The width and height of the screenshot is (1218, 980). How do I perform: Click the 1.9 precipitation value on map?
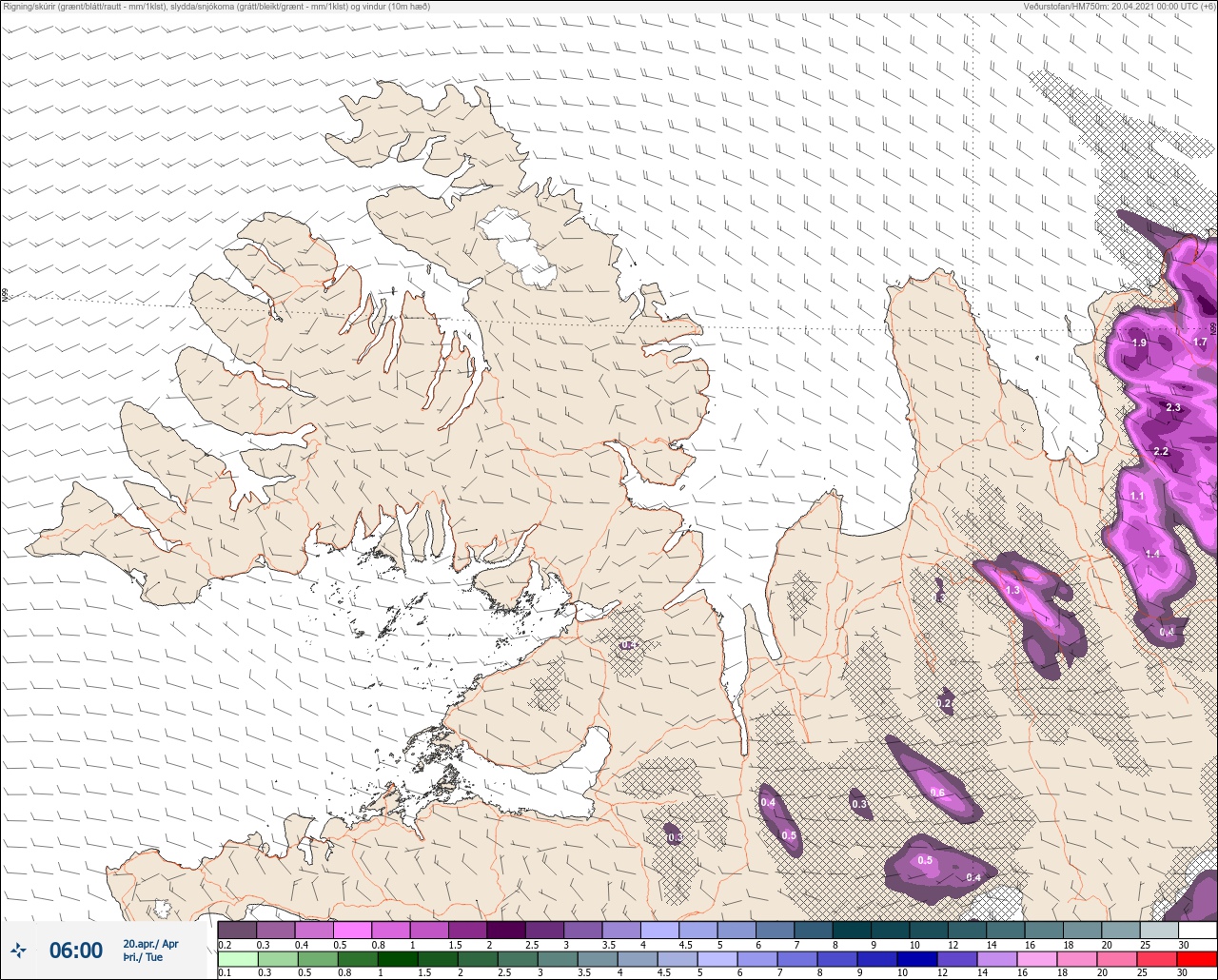(1139, 343)
